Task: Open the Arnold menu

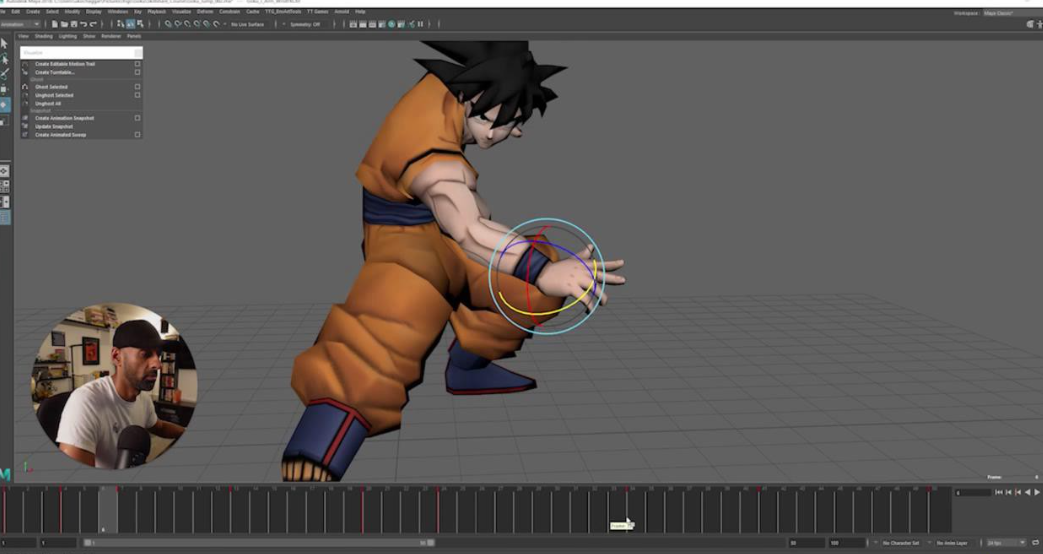Action: (x=342, y=11)
